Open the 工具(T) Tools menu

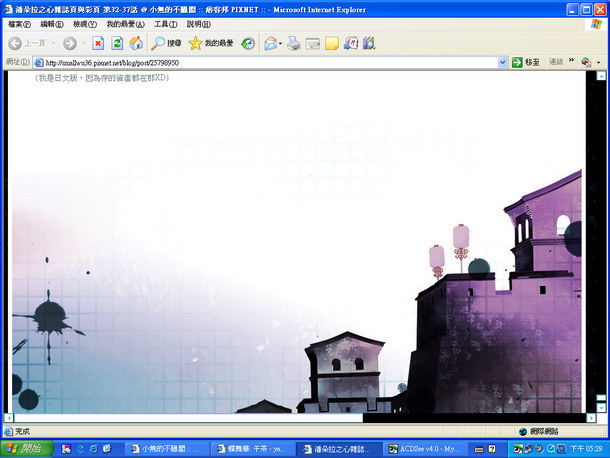pos(165,25)
